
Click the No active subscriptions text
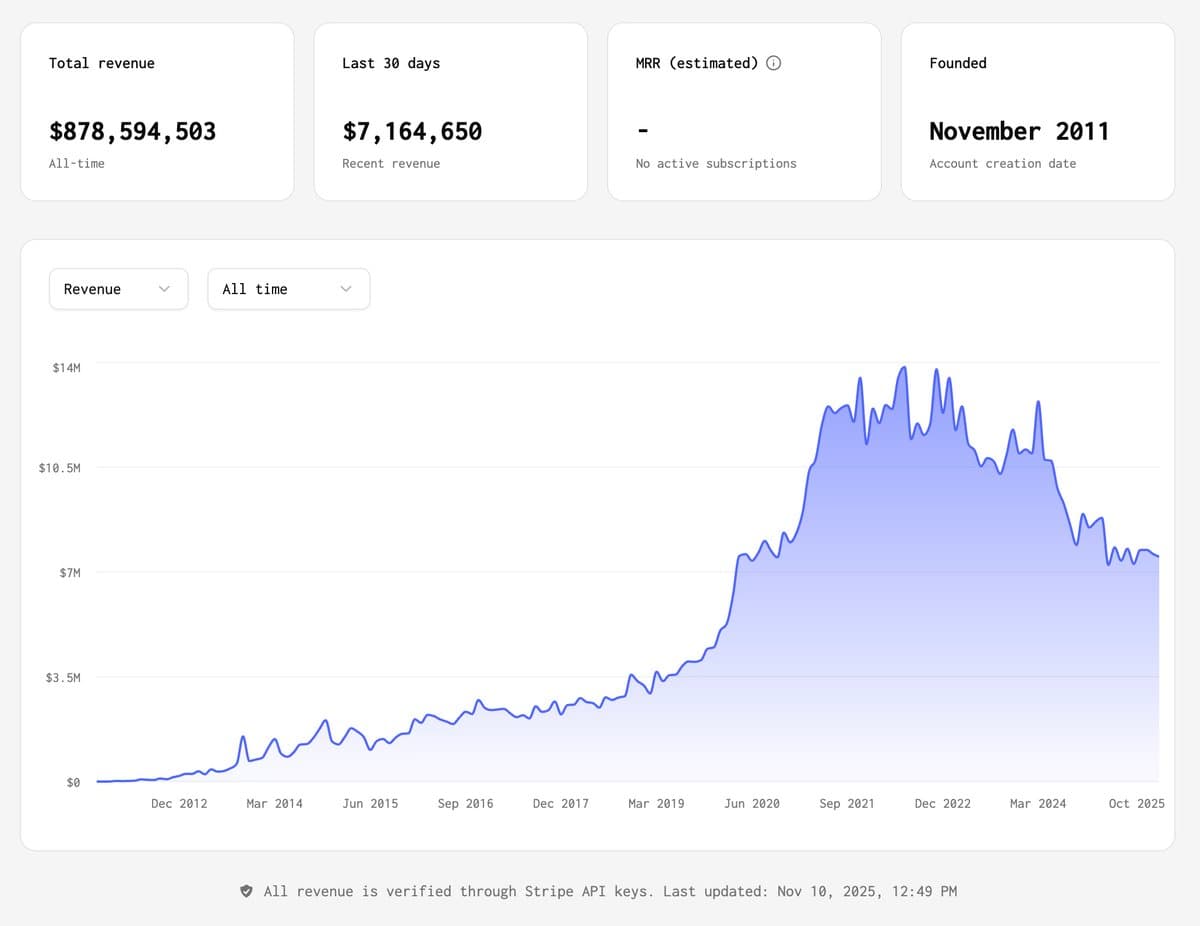pos(716,163)
